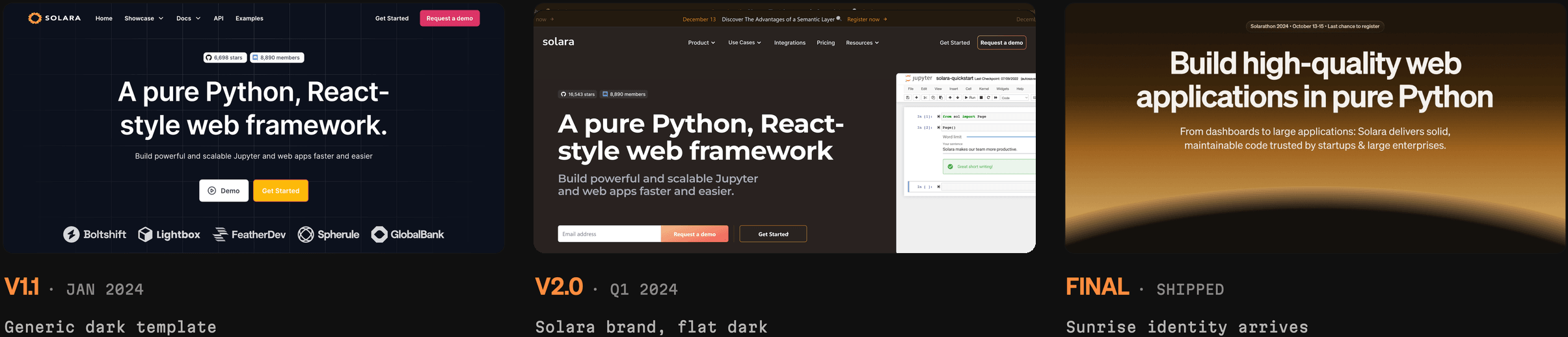The image size is (1568, 337).
Task: Click the yellow Get Started button
Action: pyautogui.click(x=280, y=191)
